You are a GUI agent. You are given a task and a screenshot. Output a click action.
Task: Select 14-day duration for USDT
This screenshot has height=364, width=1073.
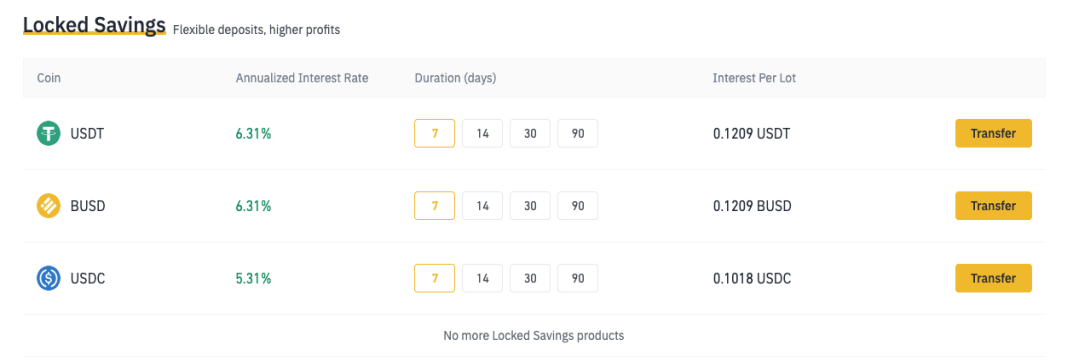(x=482, y=133)
